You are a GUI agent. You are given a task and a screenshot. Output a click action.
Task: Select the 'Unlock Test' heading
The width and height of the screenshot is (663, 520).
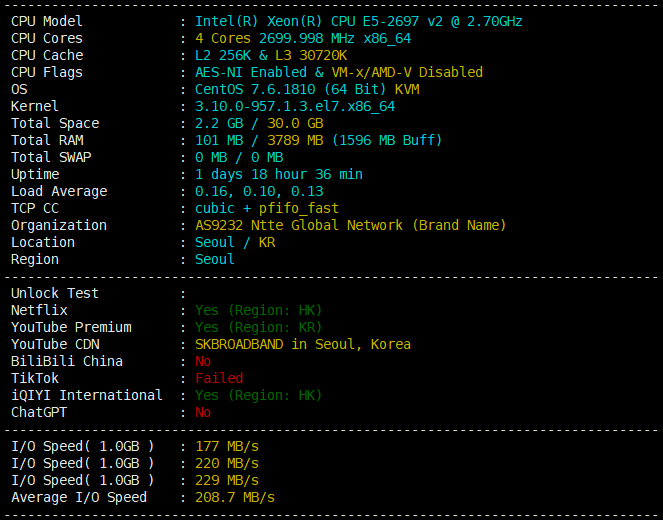coord(55,293)
